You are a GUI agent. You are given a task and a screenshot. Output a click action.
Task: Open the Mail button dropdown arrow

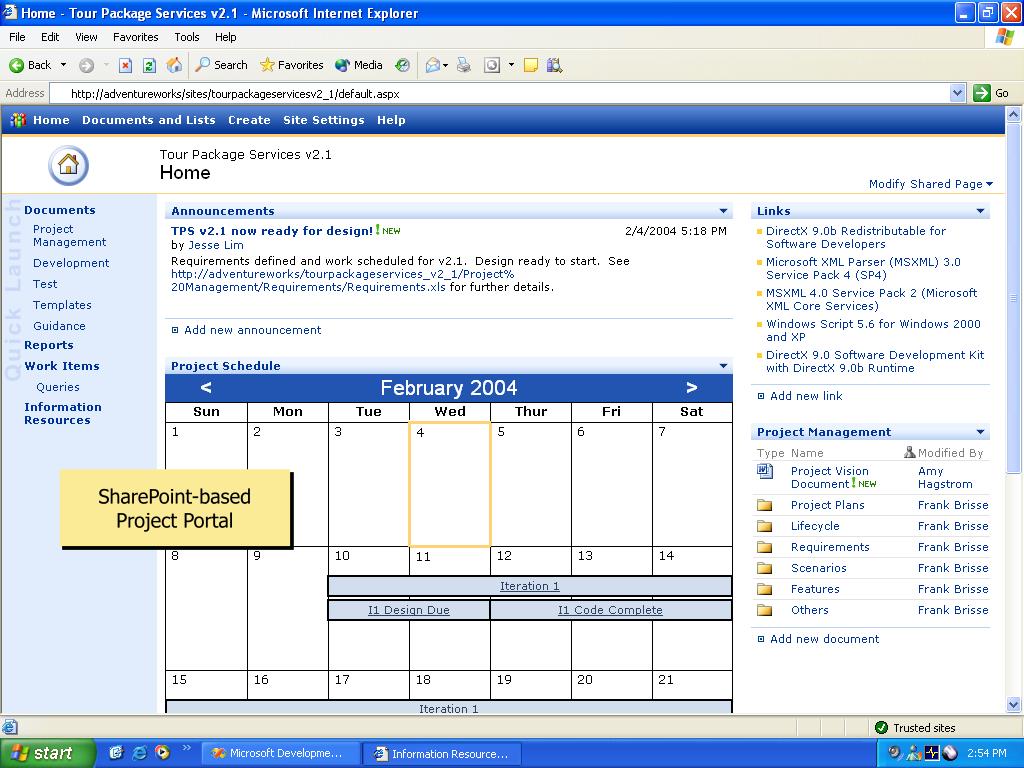click(445, 65)
